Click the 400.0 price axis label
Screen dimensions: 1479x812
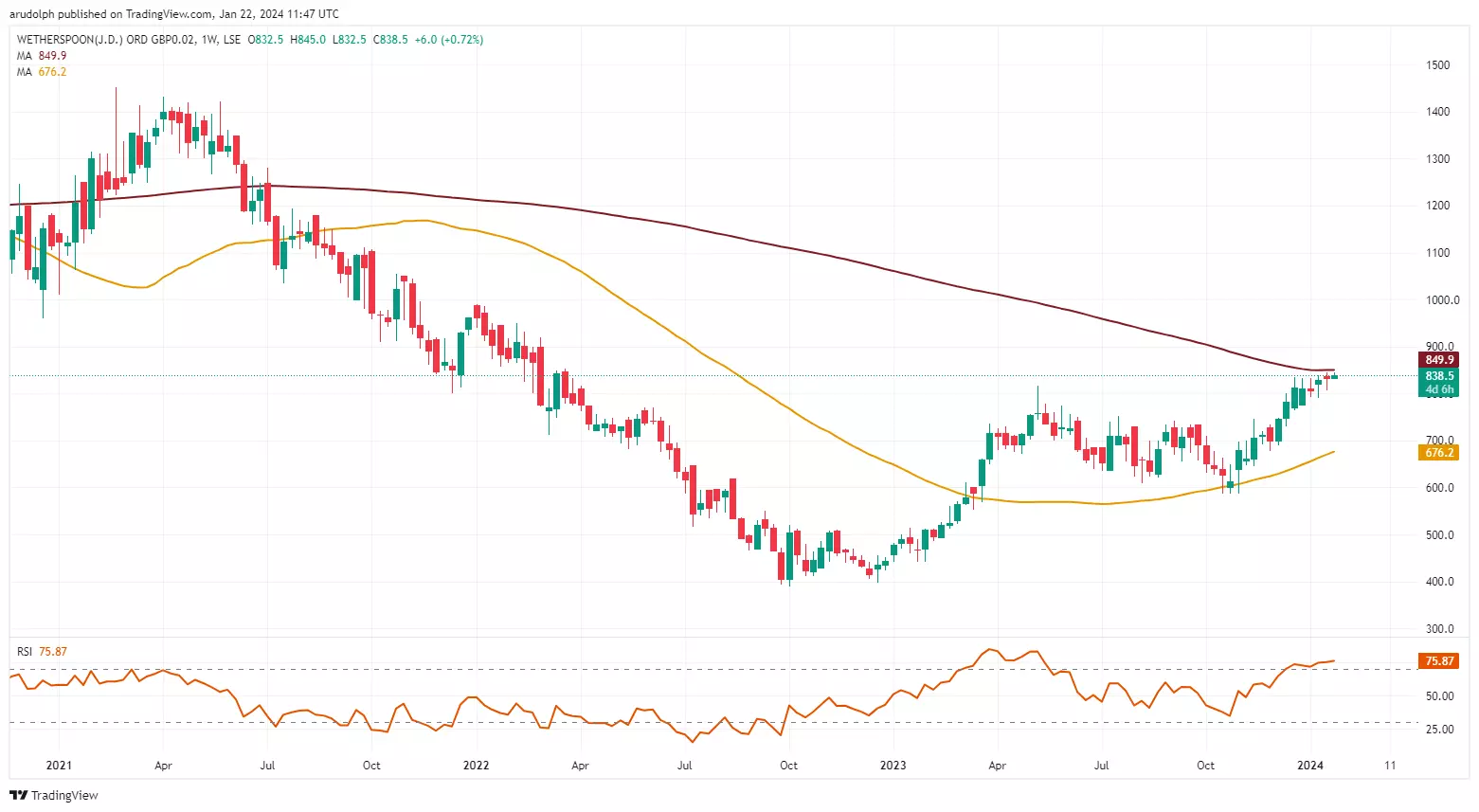click(x=1439, y=582)
